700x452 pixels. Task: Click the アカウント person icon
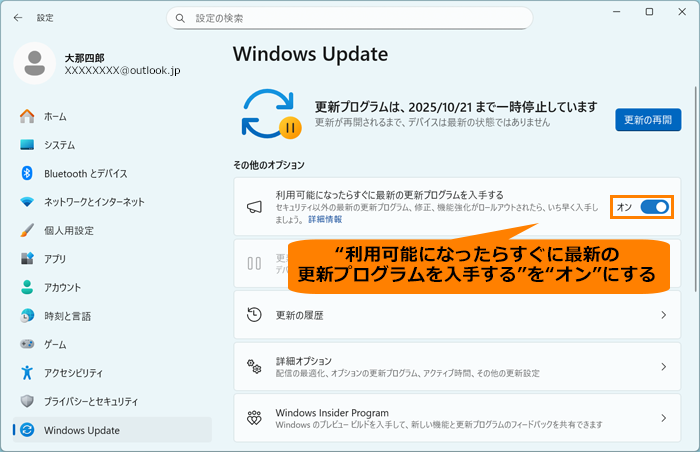pyautogui.click(x=27, y=287)
